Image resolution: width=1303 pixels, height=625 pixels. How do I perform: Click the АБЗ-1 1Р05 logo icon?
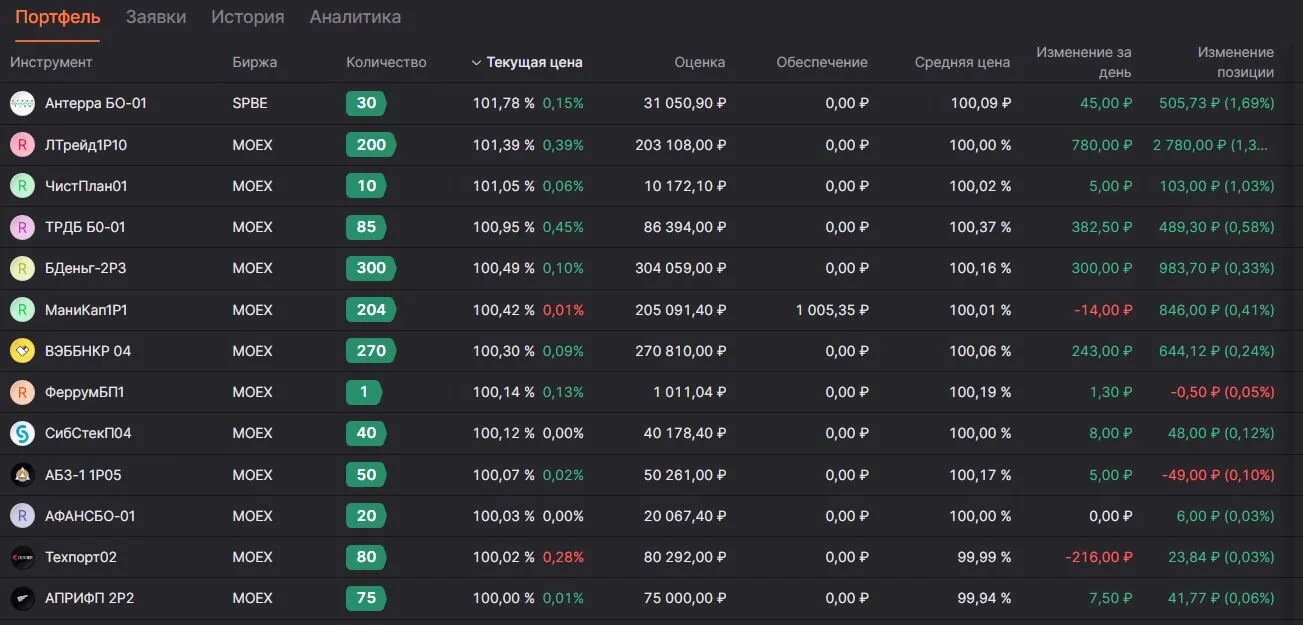(22, 475)
